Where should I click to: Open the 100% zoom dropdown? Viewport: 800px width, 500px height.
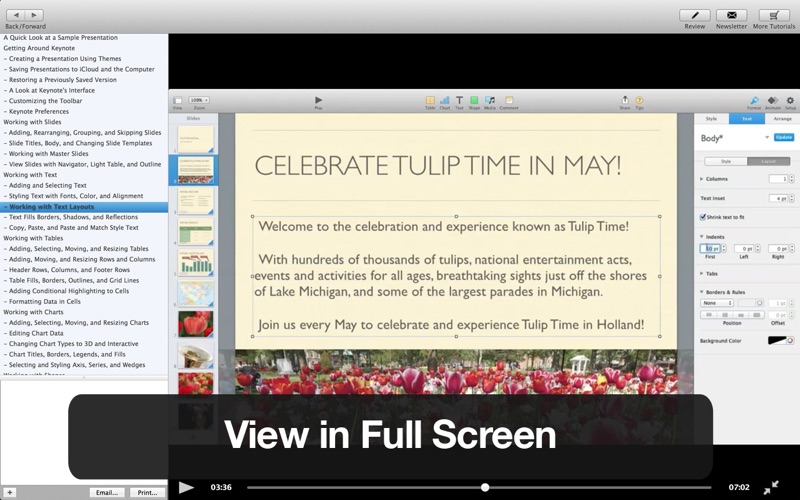198,100
